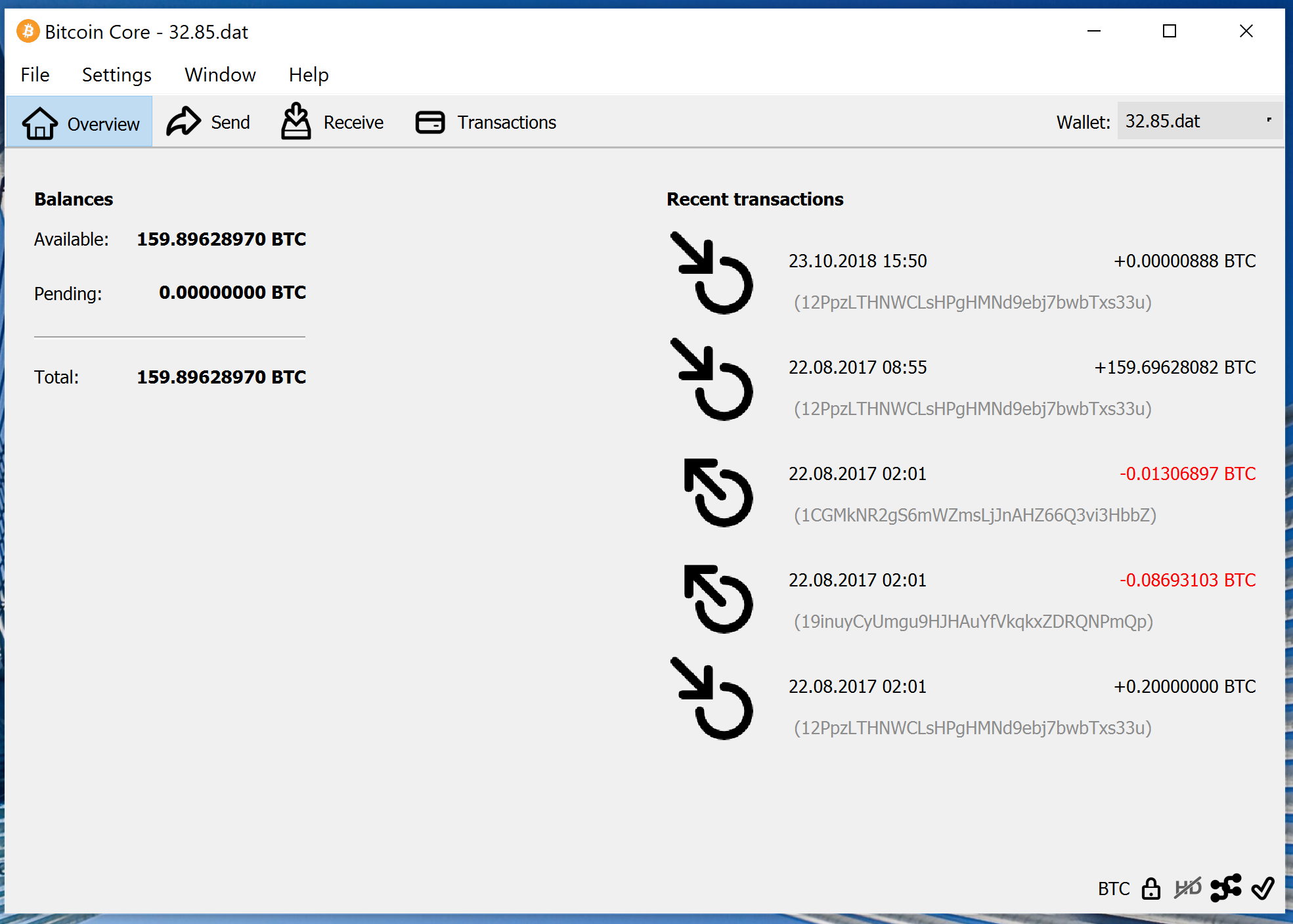
Task: Click the 23.10.2018 received transaction icon
Action: point(712,274)
